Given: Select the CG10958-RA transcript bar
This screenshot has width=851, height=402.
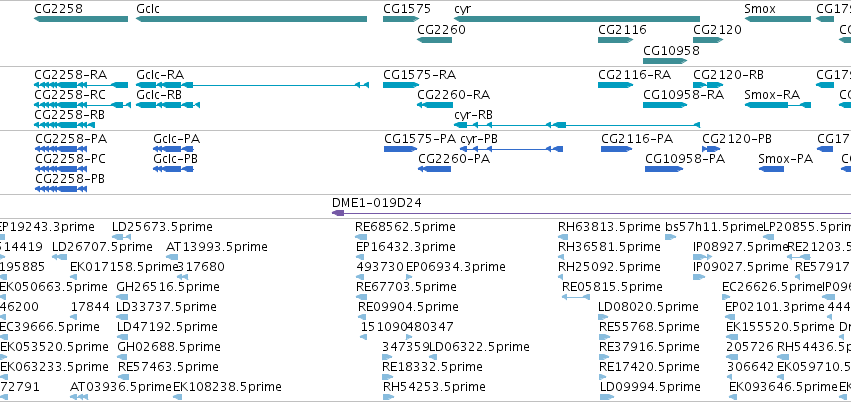Looking at the screenshot, I should pyautogui.click(x=665, y=105).
